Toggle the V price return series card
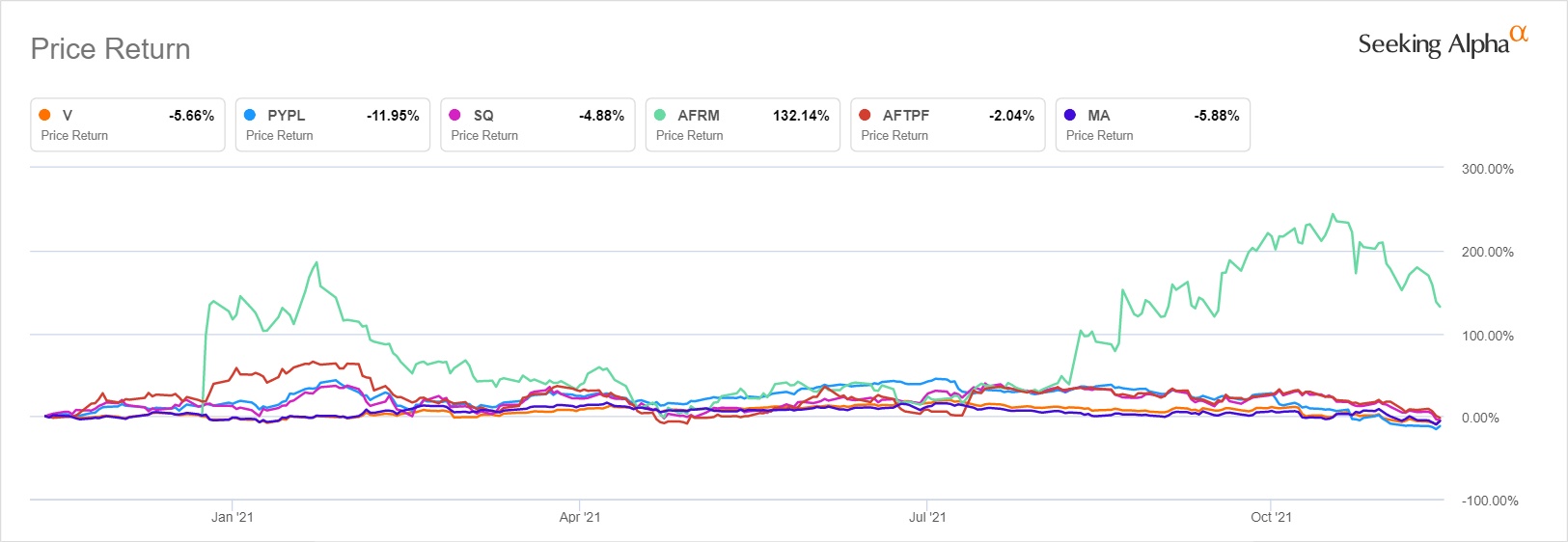The image size is (1568, 542). click(127, 125)
